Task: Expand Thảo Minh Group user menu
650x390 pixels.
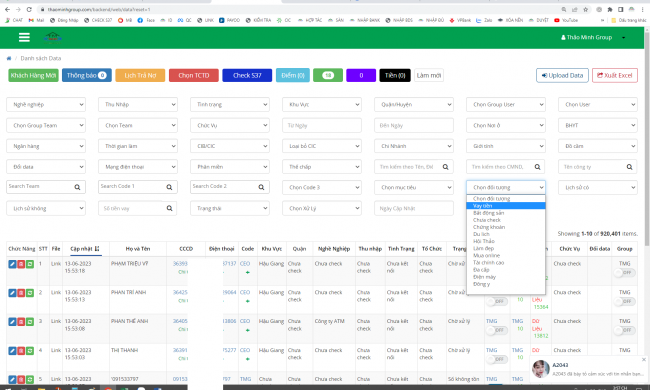Action: (x=593, y=37)
